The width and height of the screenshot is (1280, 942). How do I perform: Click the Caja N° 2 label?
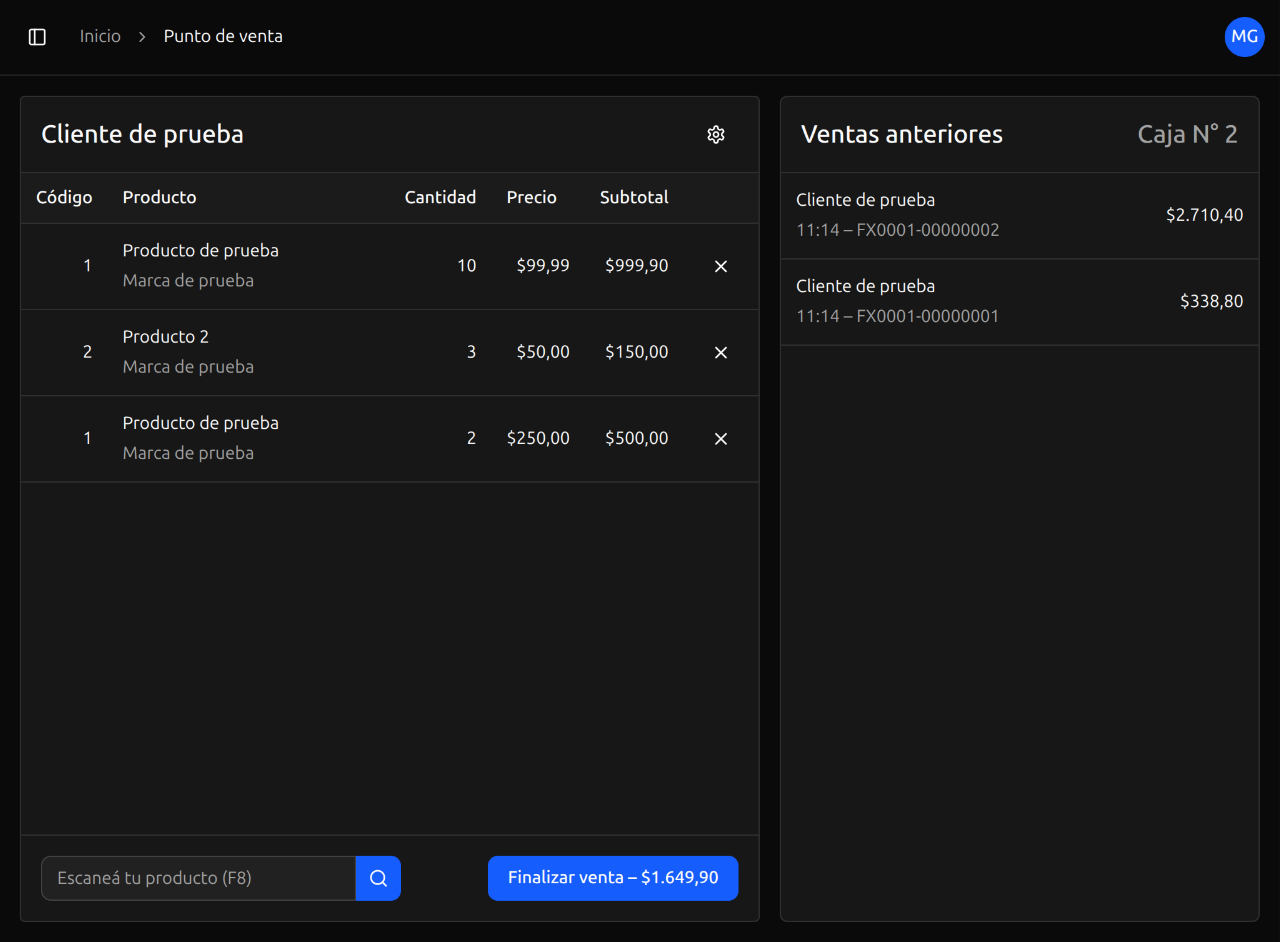tap(1187, 135)
